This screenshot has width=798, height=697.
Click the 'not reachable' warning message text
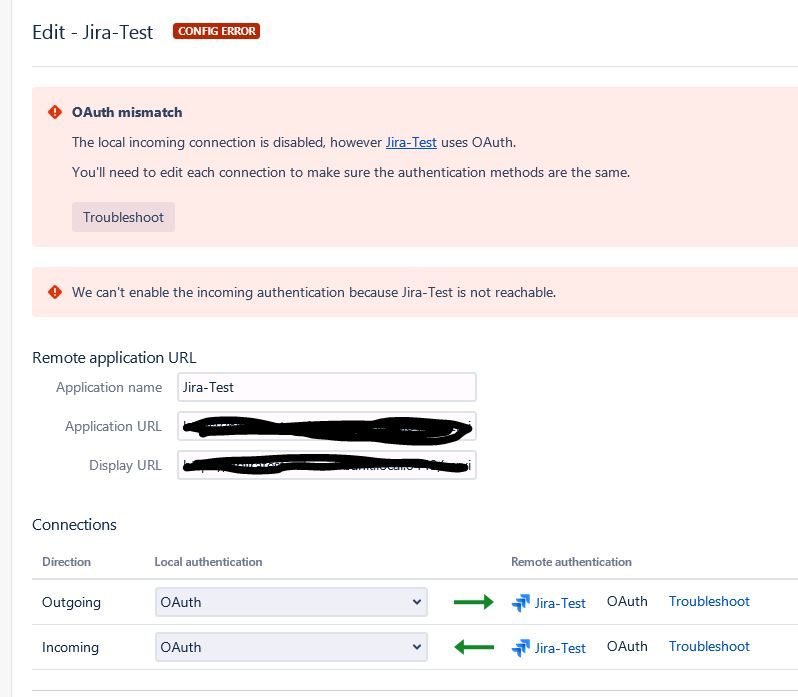pyautogui.click(x=314, y=293)
